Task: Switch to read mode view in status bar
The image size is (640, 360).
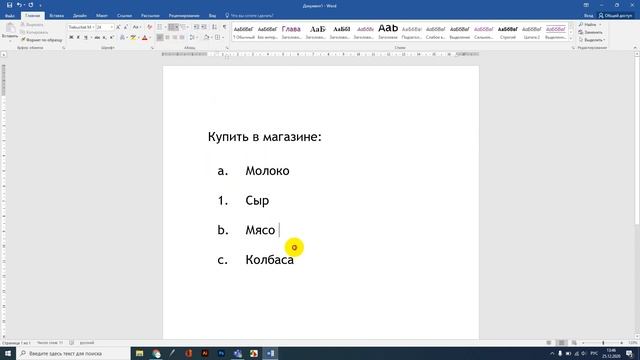Action: 549,343
